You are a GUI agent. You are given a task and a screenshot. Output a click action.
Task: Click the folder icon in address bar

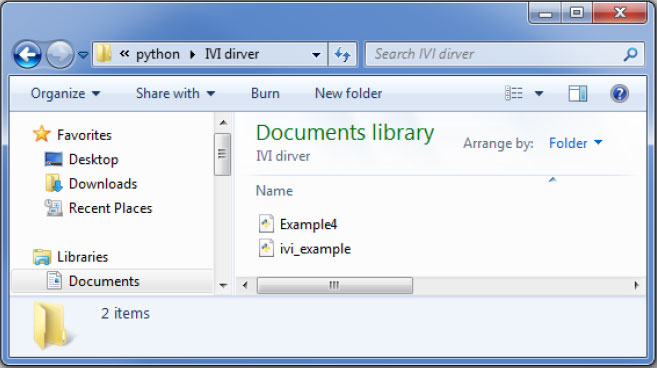tap(103, 54)
